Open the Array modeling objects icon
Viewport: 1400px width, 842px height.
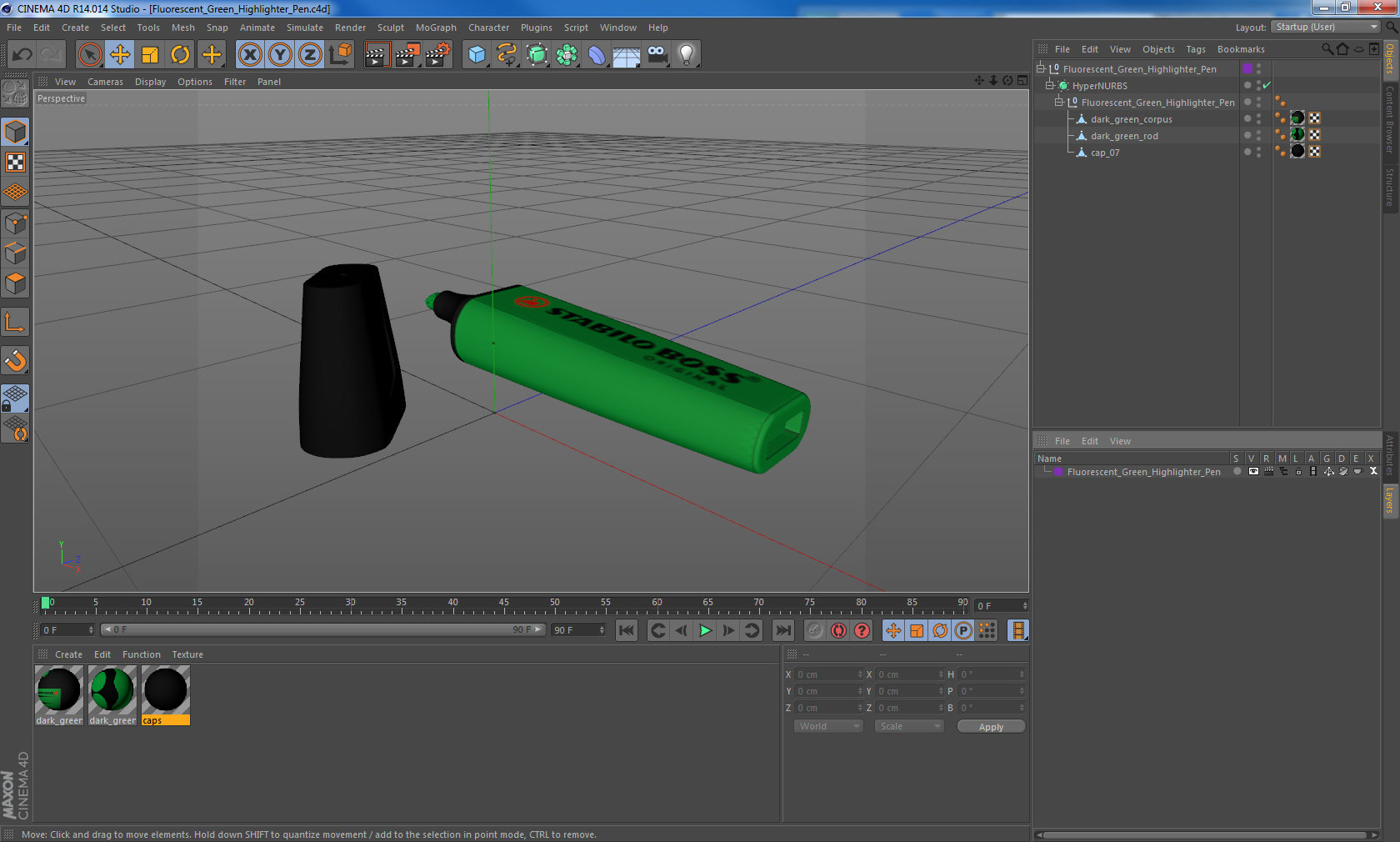coord(567,55)
